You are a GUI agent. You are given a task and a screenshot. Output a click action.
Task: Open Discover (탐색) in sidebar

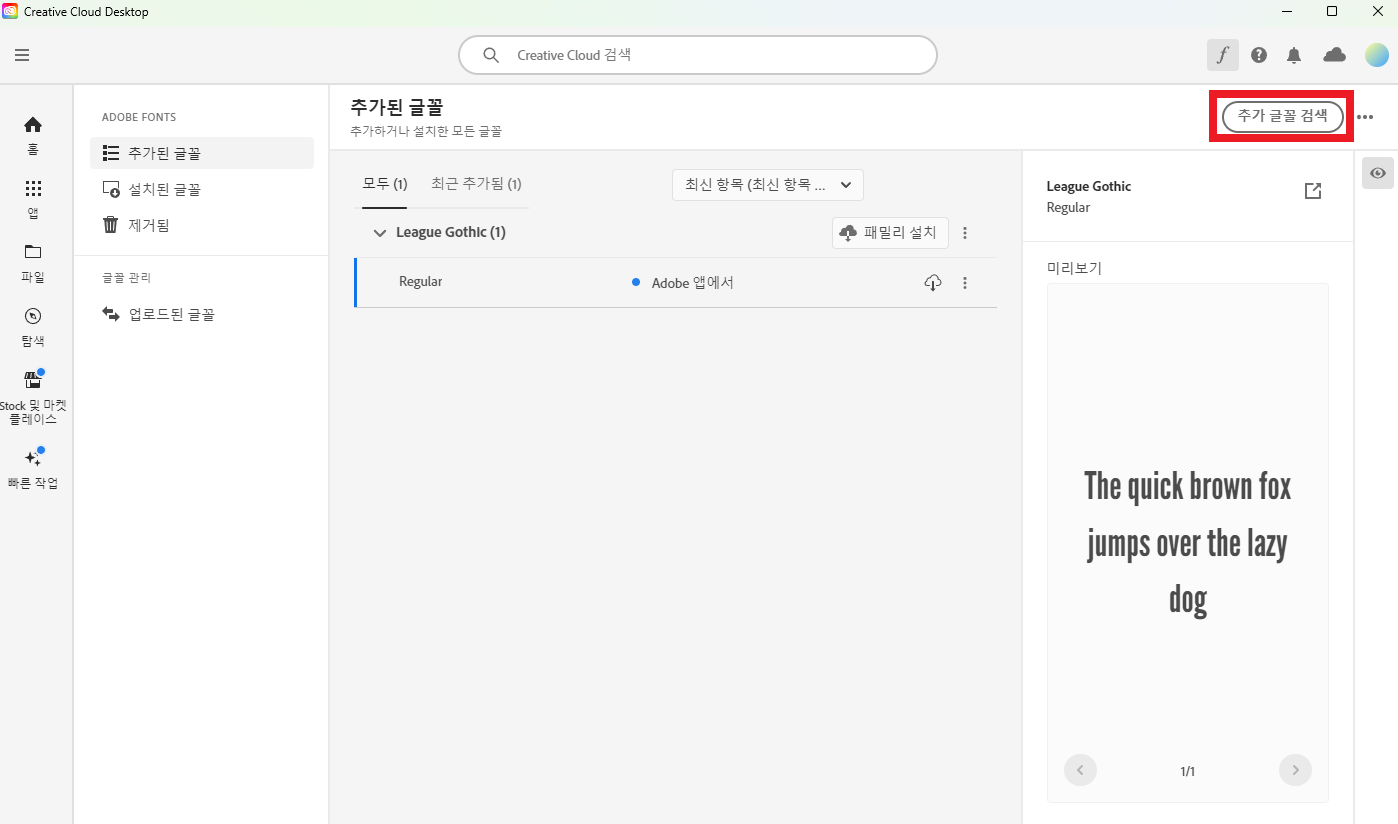click(x=33, y=326)
